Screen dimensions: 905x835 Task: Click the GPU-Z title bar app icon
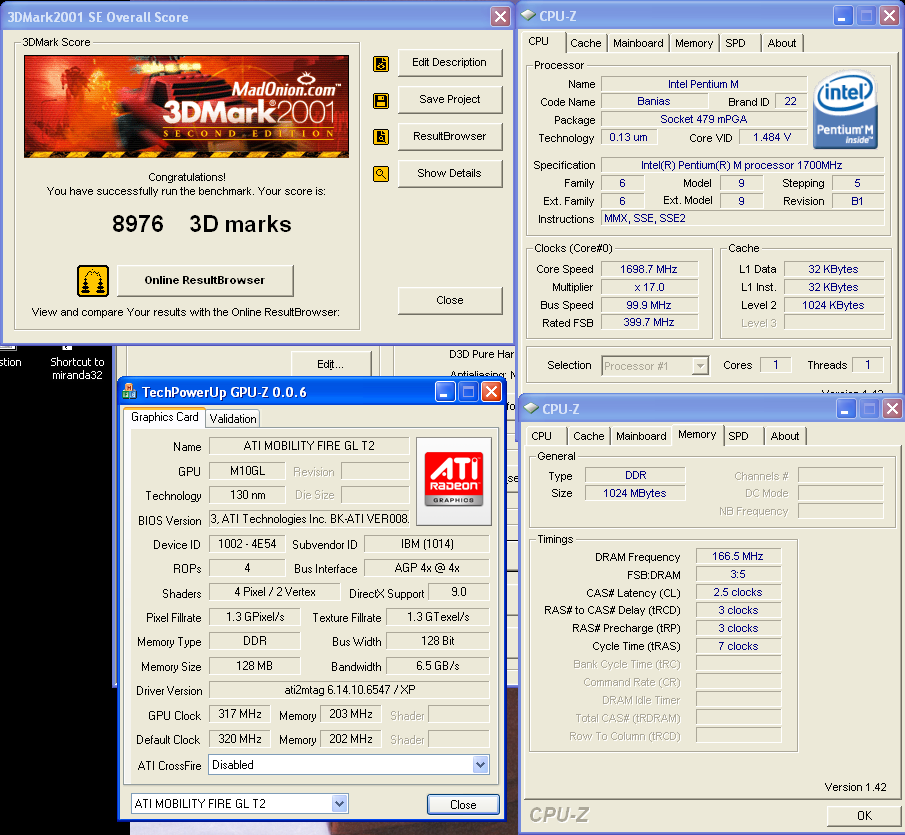pyautogui.click(x=129, y=392)
